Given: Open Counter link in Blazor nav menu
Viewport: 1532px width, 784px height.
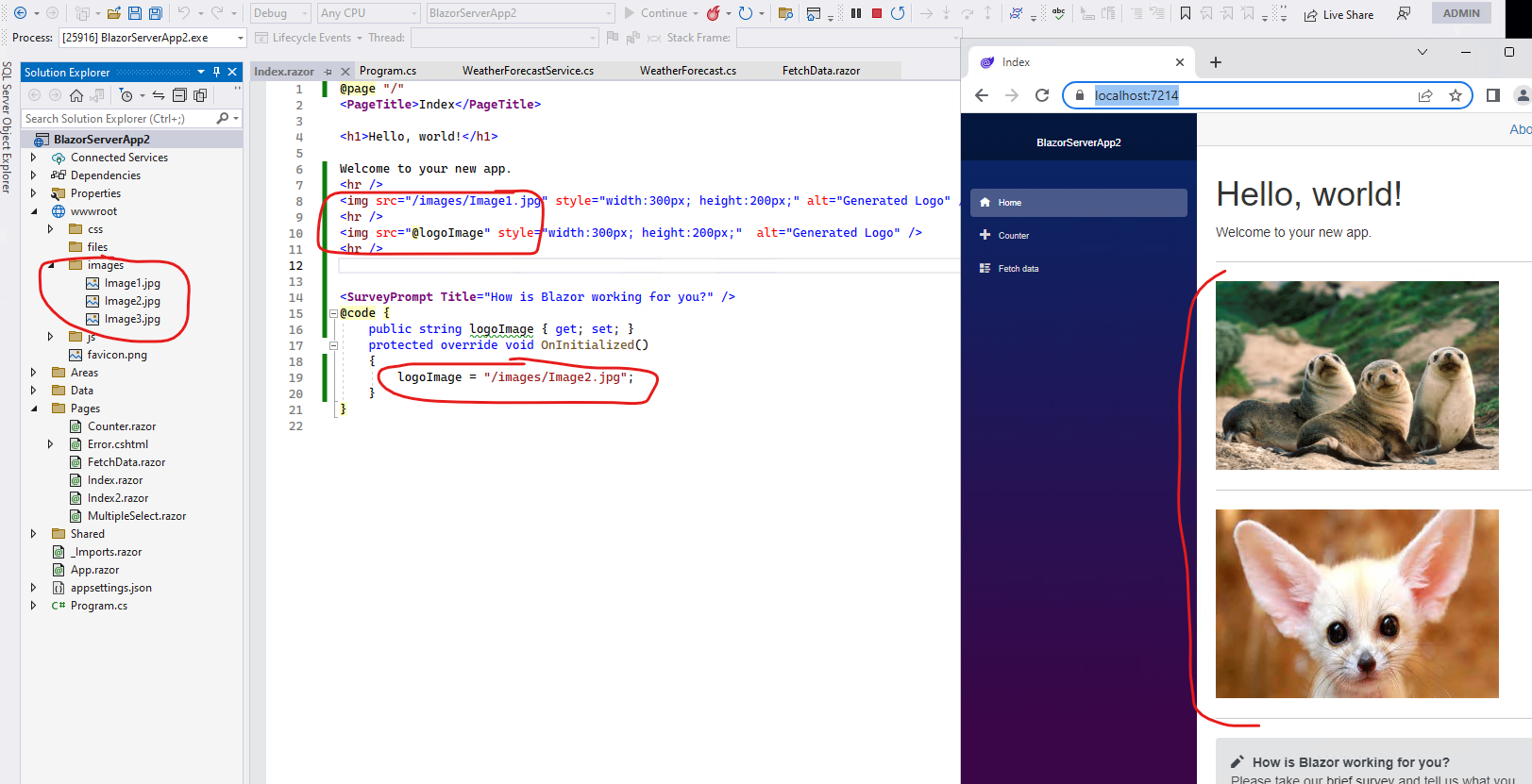Looking at the screenshot, I should [1079, 236].
